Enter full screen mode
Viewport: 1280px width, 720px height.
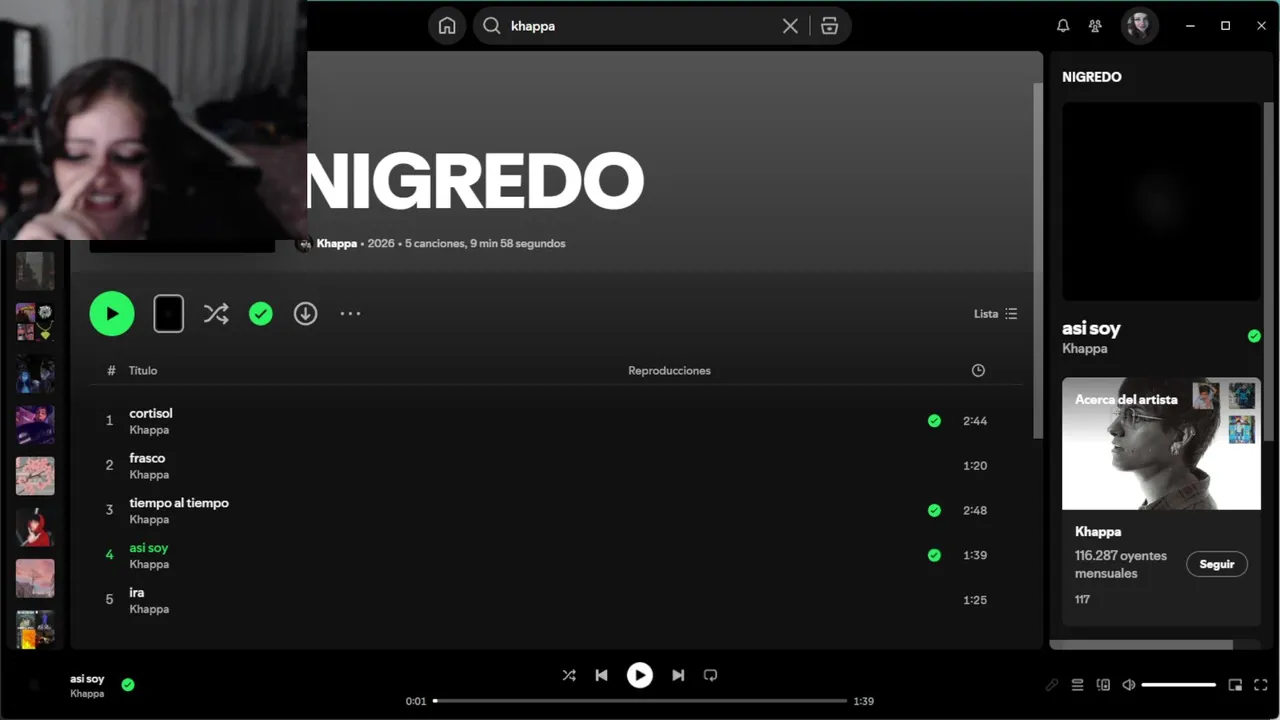(x=1260, y=685)
